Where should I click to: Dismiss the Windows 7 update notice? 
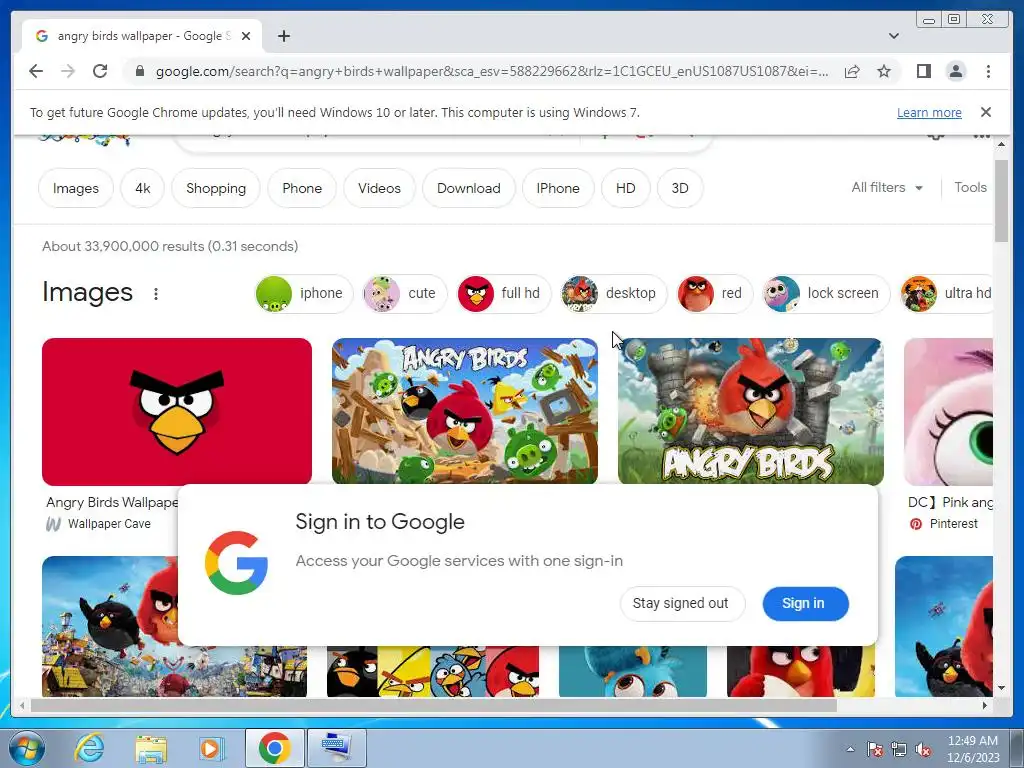[985, 112]
